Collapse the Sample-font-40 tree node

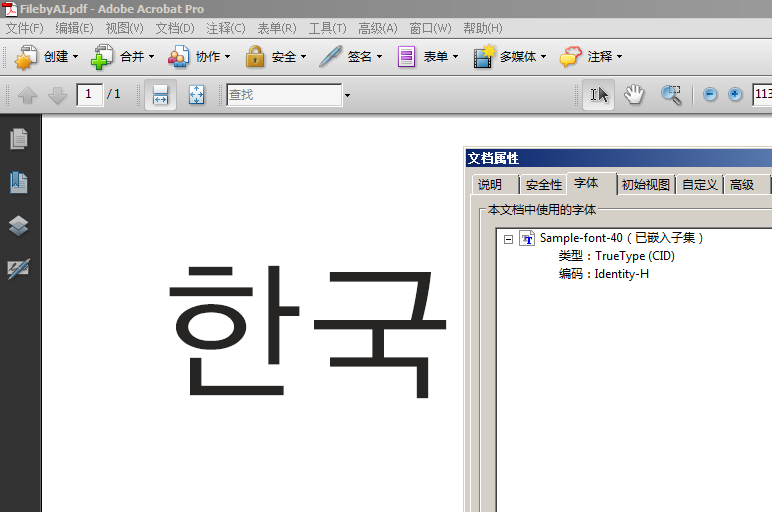click(509, 239)
